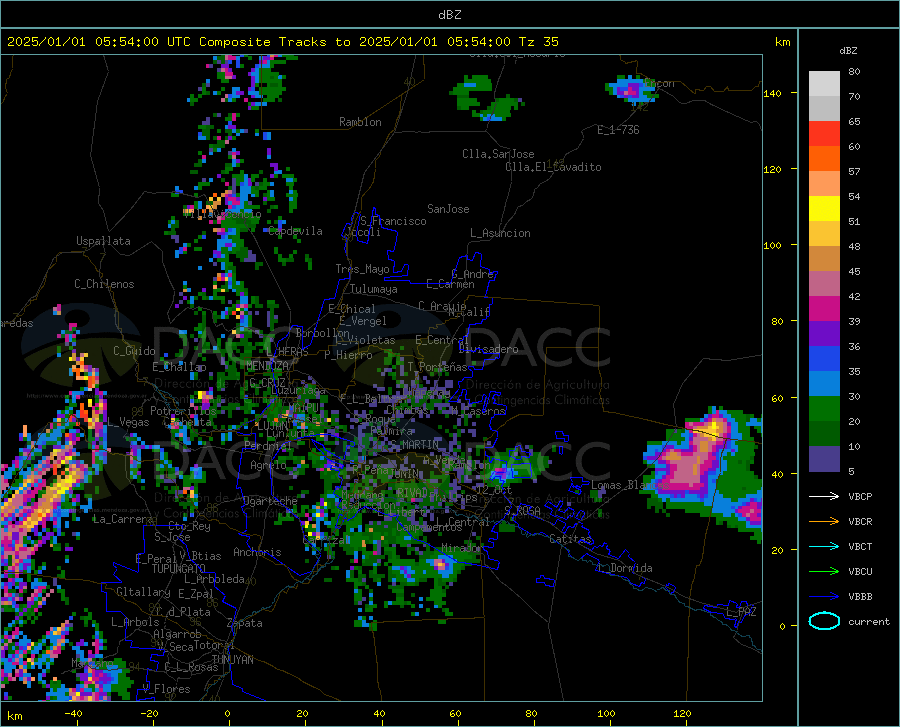The width and height of the screenshot is (900, 727).
Task: Click the orange VBCR arrow legend icon
Action: (x=824, y=522)
